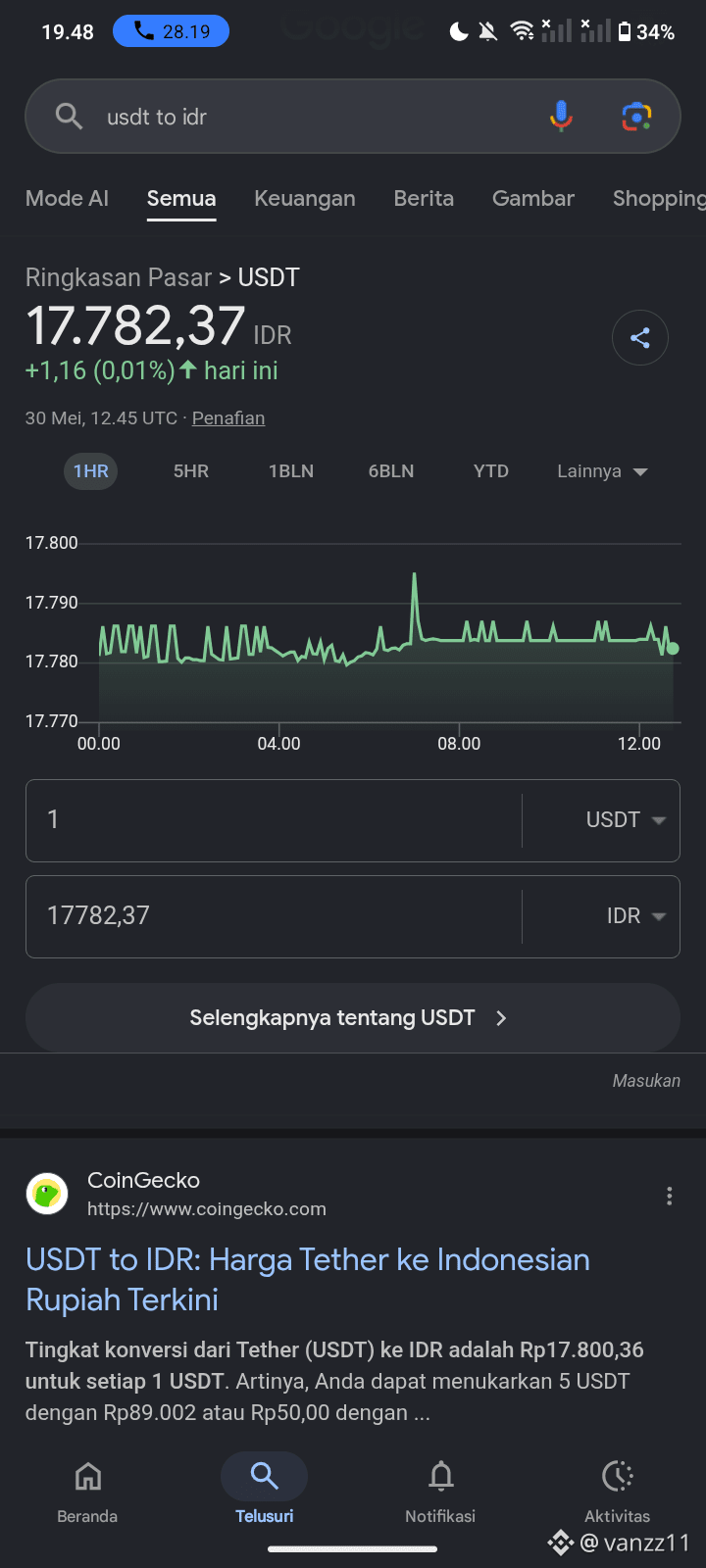Tap the CoinGecko gecko logo

[47, 1194]
